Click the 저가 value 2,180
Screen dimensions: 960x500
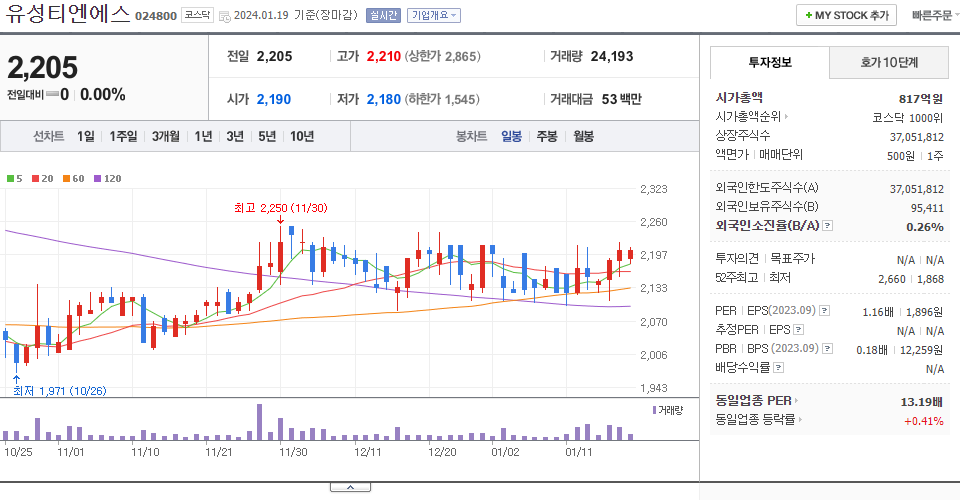[383, 99]
